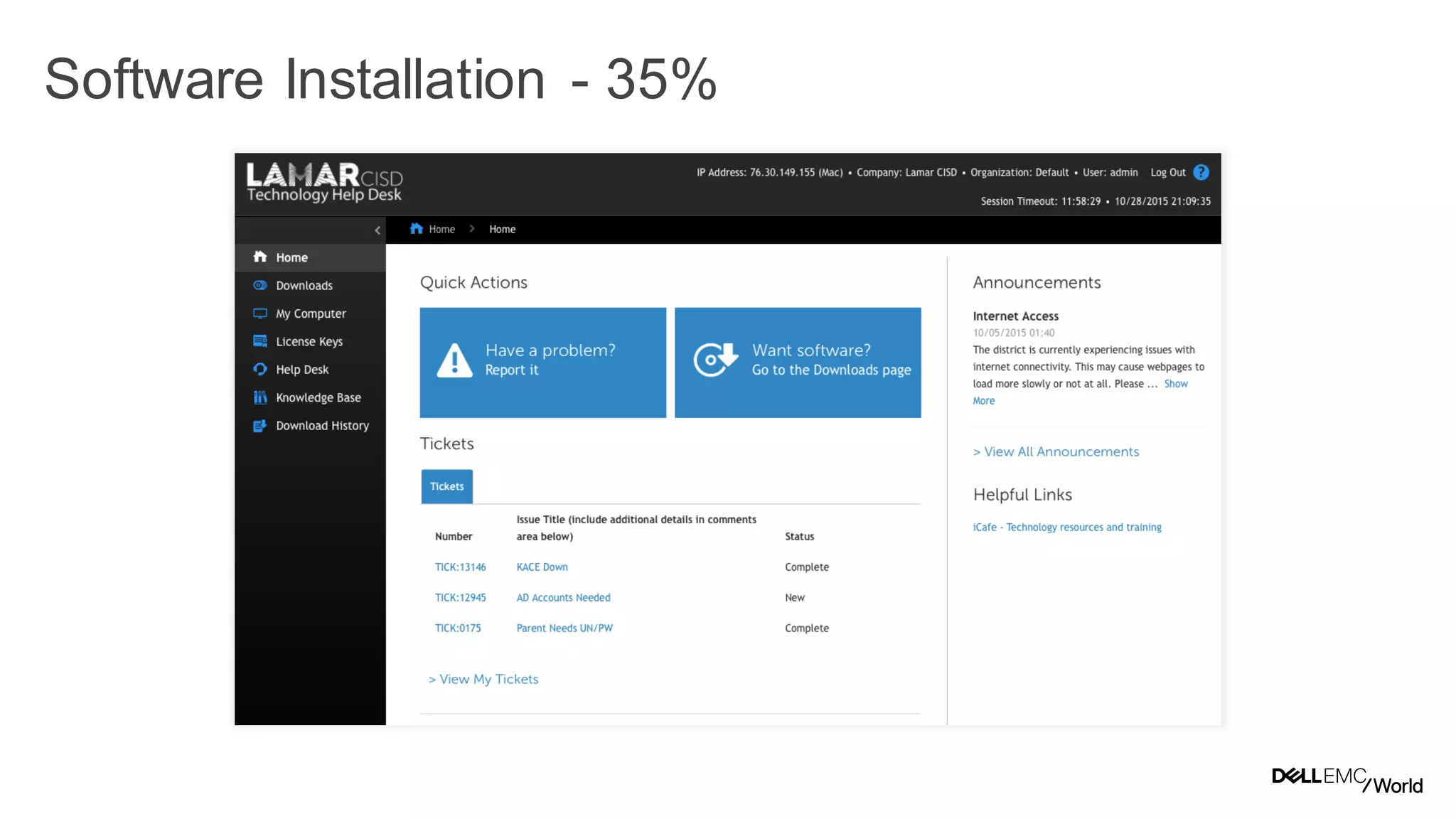Screen dimensions: 1456x819
Task: Open the Parent Needs UN/PW ticket
Action: (564, 628)
